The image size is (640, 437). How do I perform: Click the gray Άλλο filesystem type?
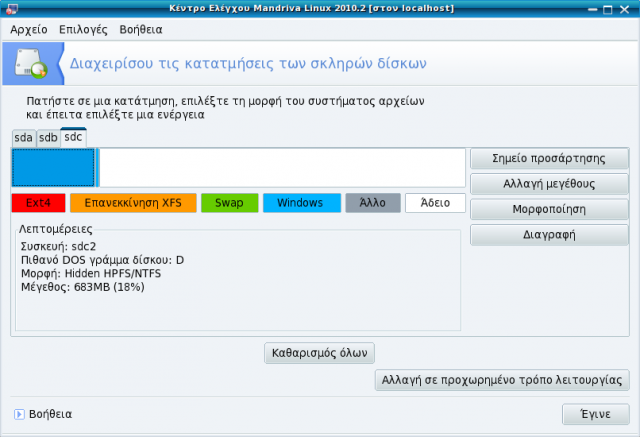click(373, 203)
